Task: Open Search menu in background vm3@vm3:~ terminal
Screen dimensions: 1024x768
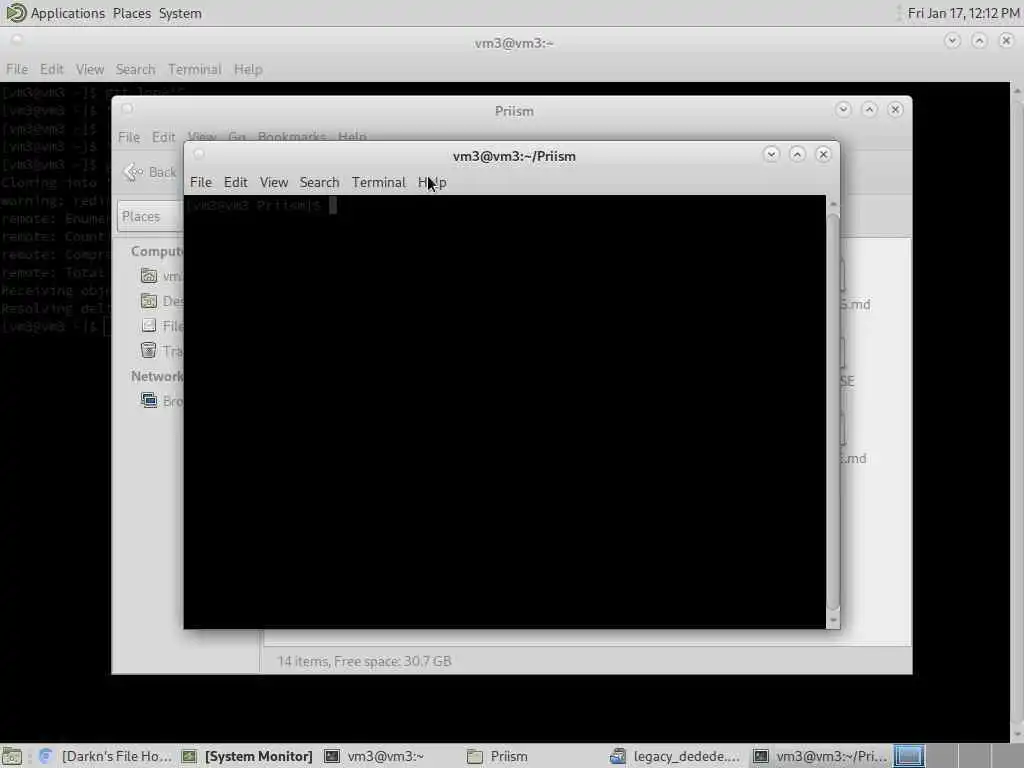Action: [x=136, y=69]
